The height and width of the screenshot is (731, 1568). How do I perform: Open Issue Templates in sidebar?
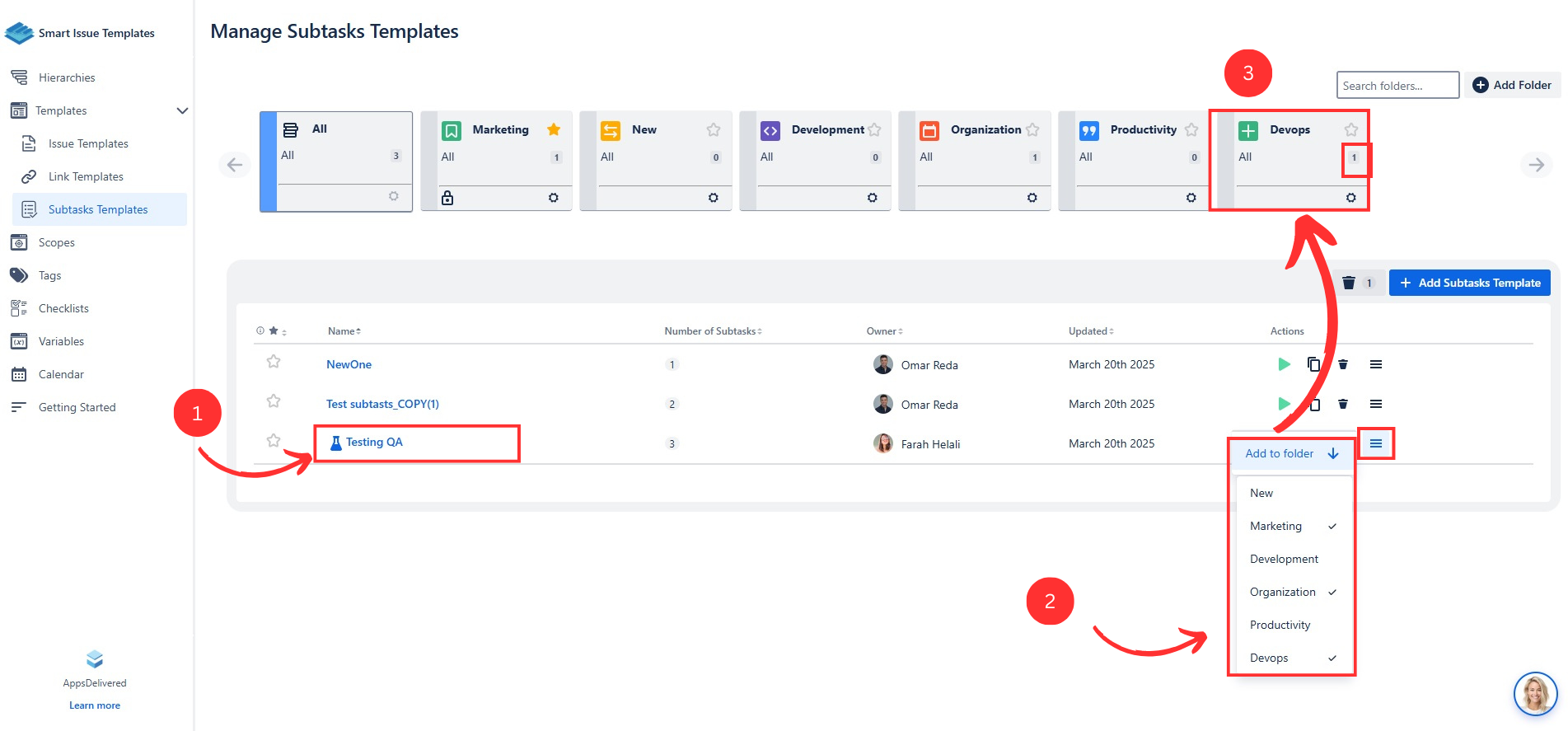coord(88,143)
